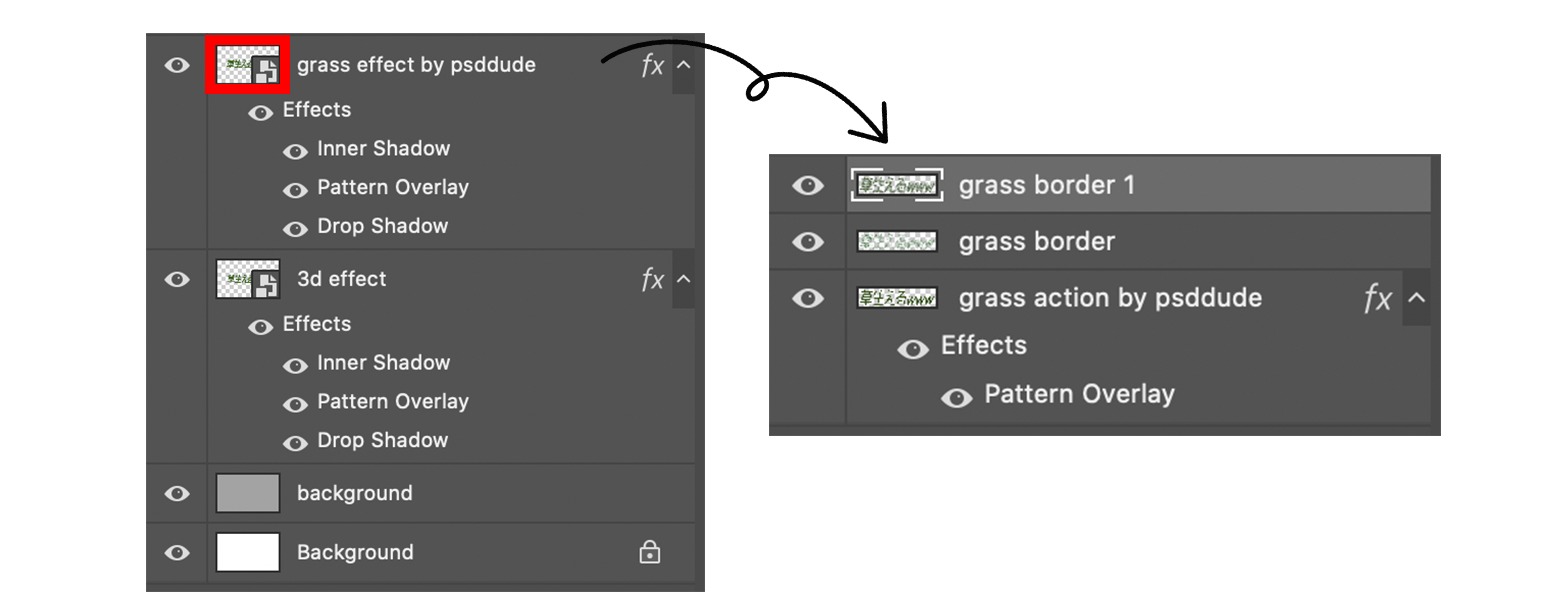Hide Drop Shadow effect on 3d effect layer

295,442
